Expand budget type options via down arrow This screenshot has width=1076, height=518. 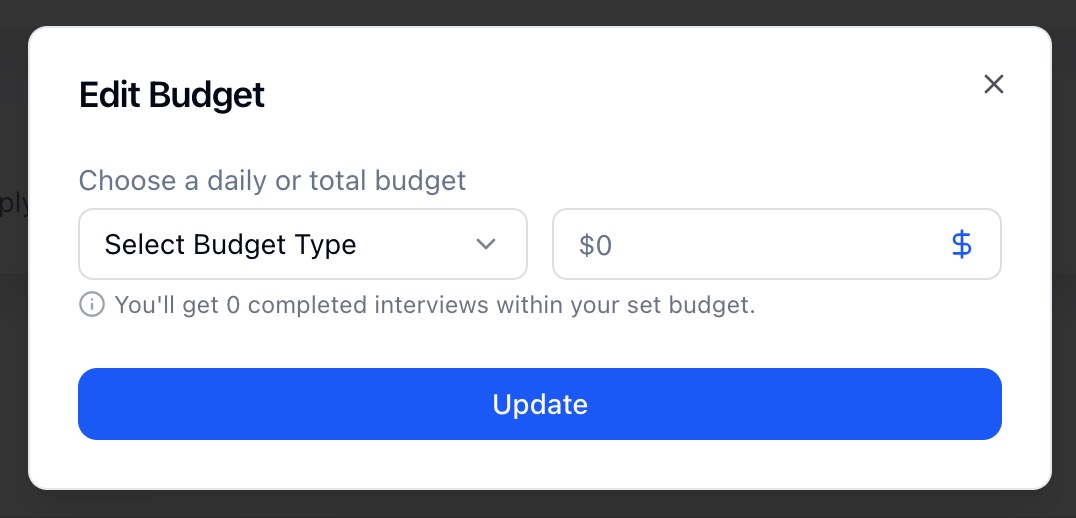pos(486,244)
